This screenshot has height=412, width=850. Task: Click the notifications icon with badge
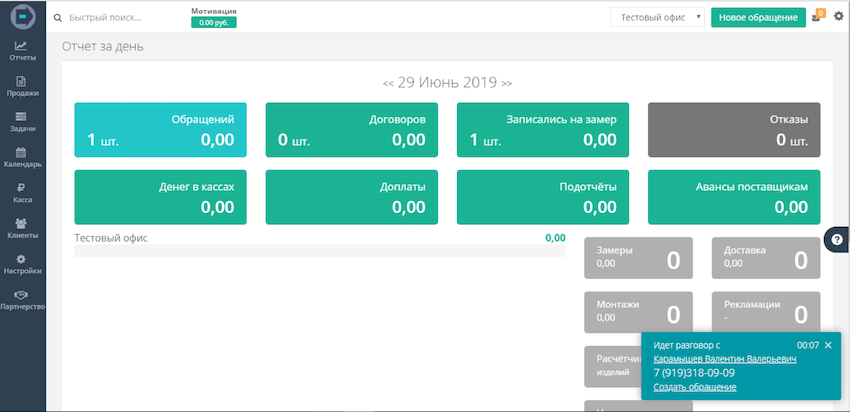817,17
